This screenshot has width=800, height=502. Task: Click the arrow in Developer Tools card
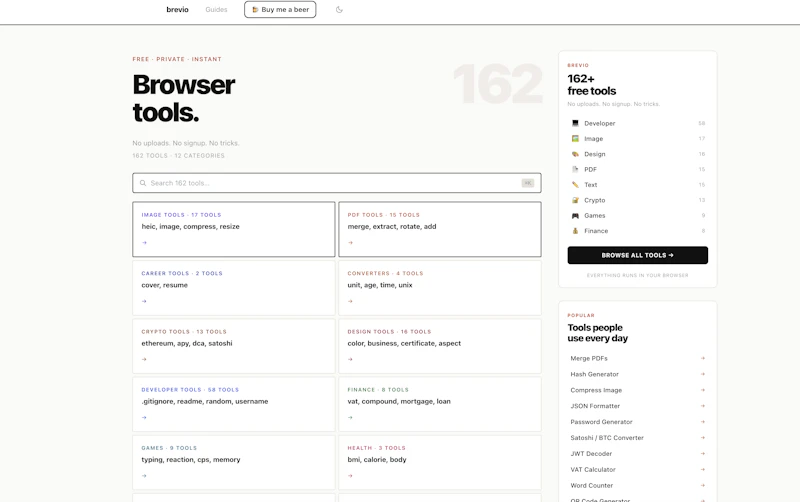[x=144, y=418]
